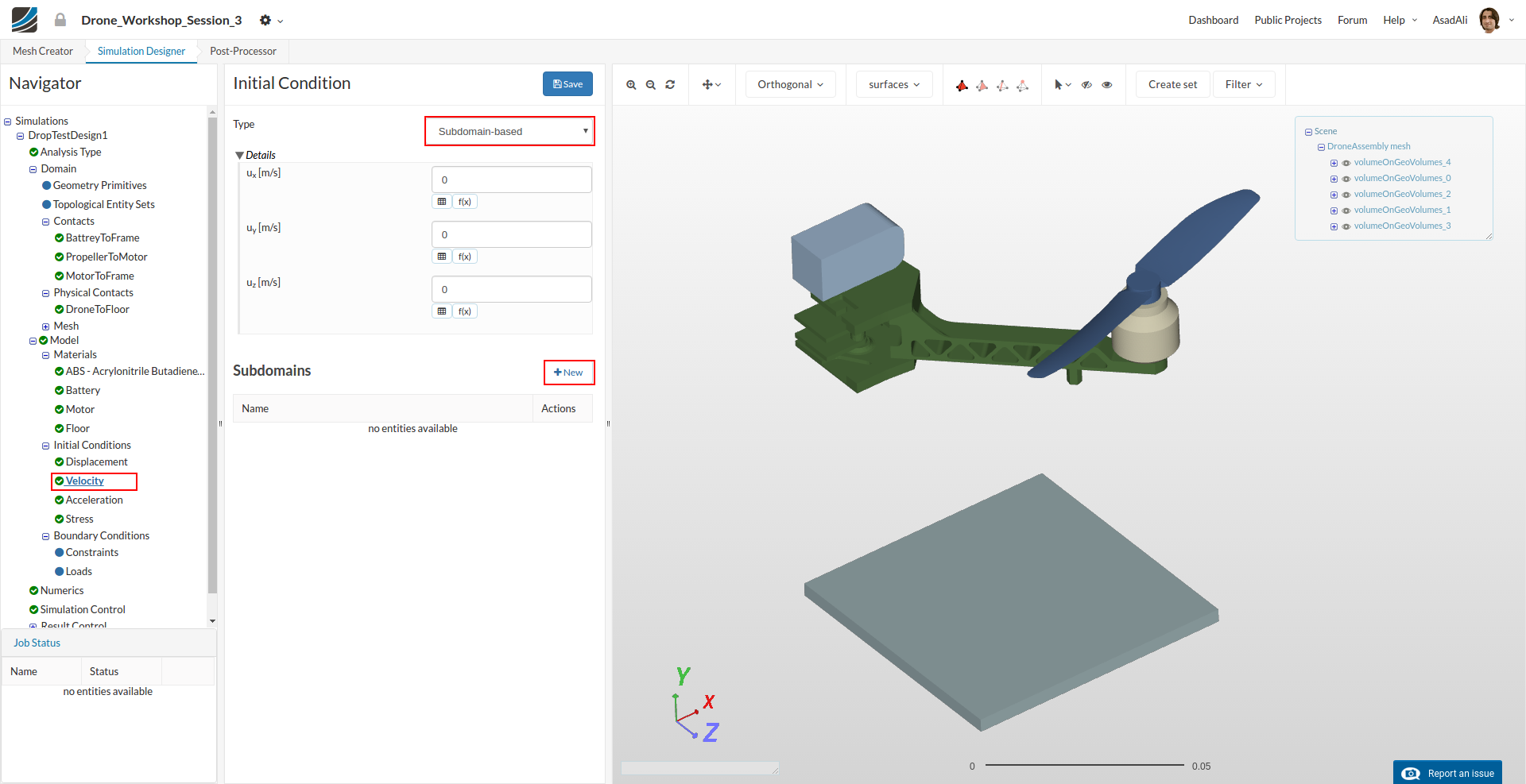The height and width of the screenshot is (784, 1526).
Task: Click the table icon under ux field
Action: (442, 202)
